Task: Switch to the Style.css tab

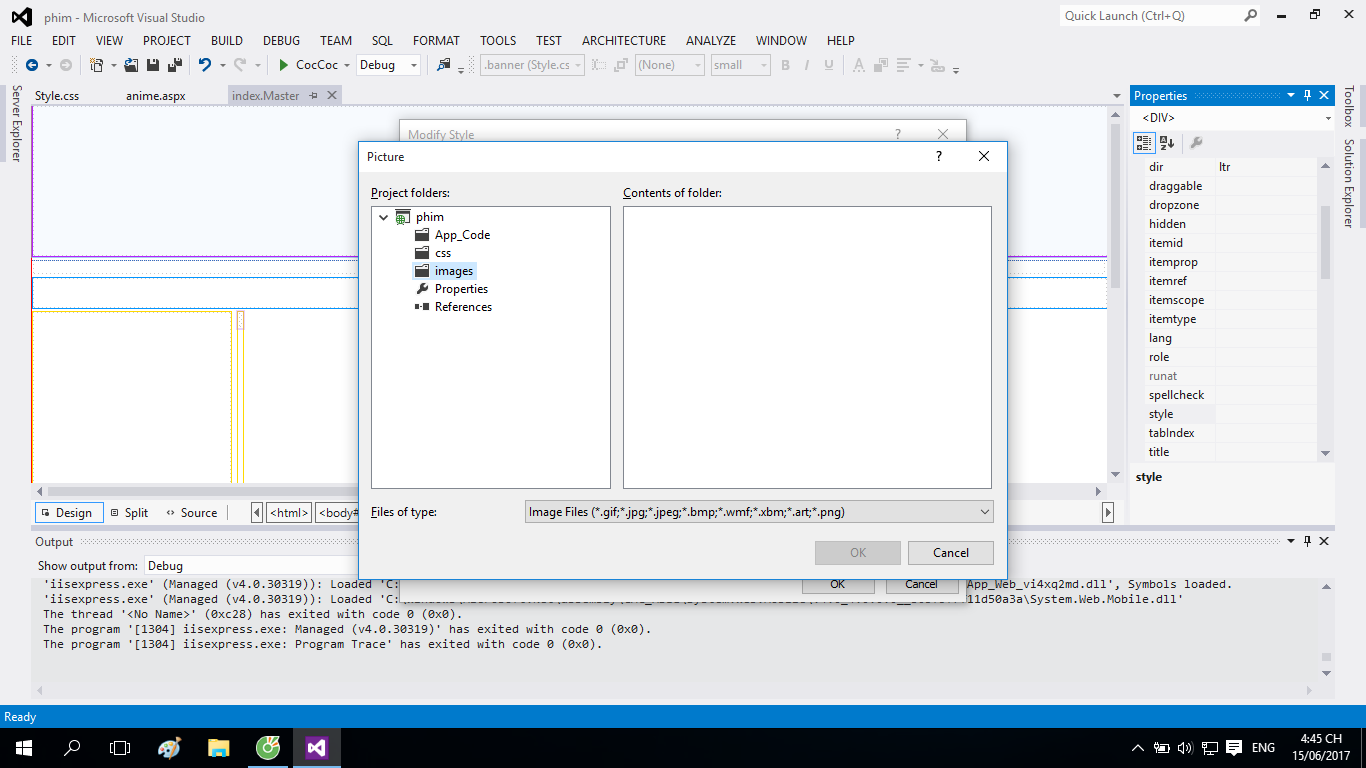Action: (57, 96)
